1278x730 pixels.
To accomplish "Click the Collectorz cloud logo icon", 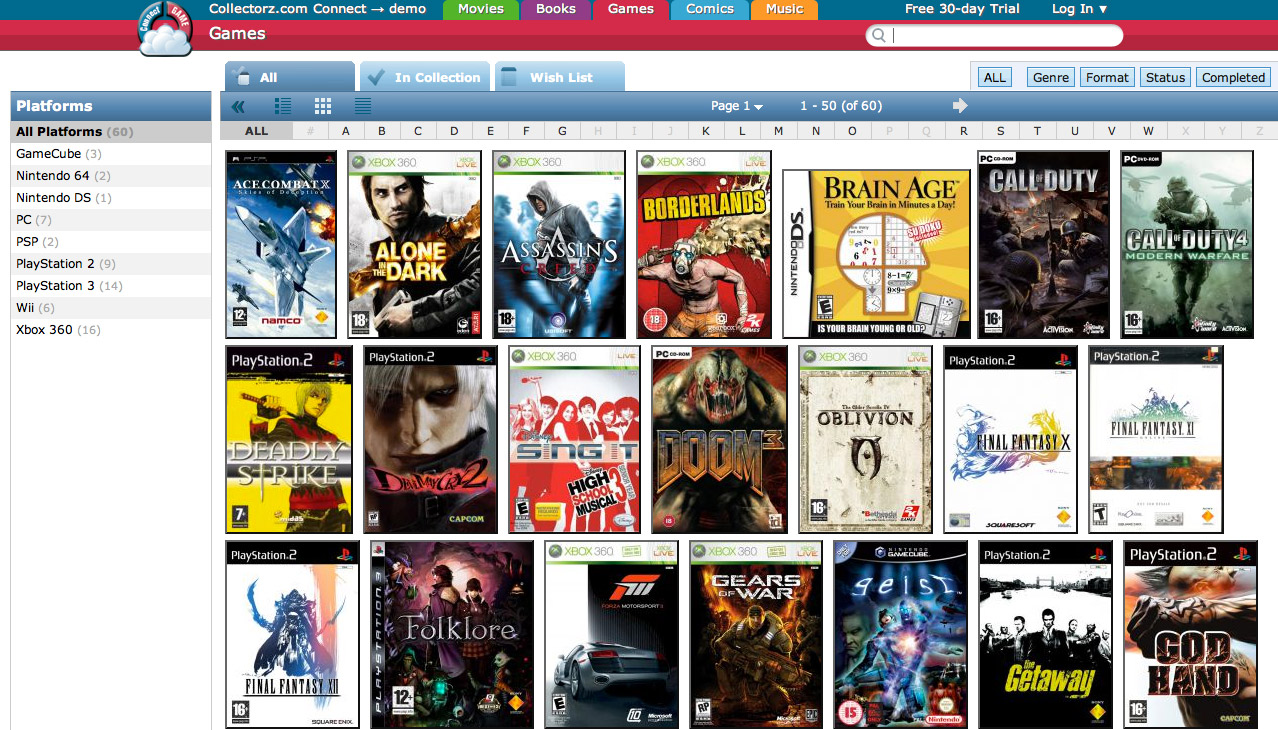I will pyautogui.click(x=164, y=29).
